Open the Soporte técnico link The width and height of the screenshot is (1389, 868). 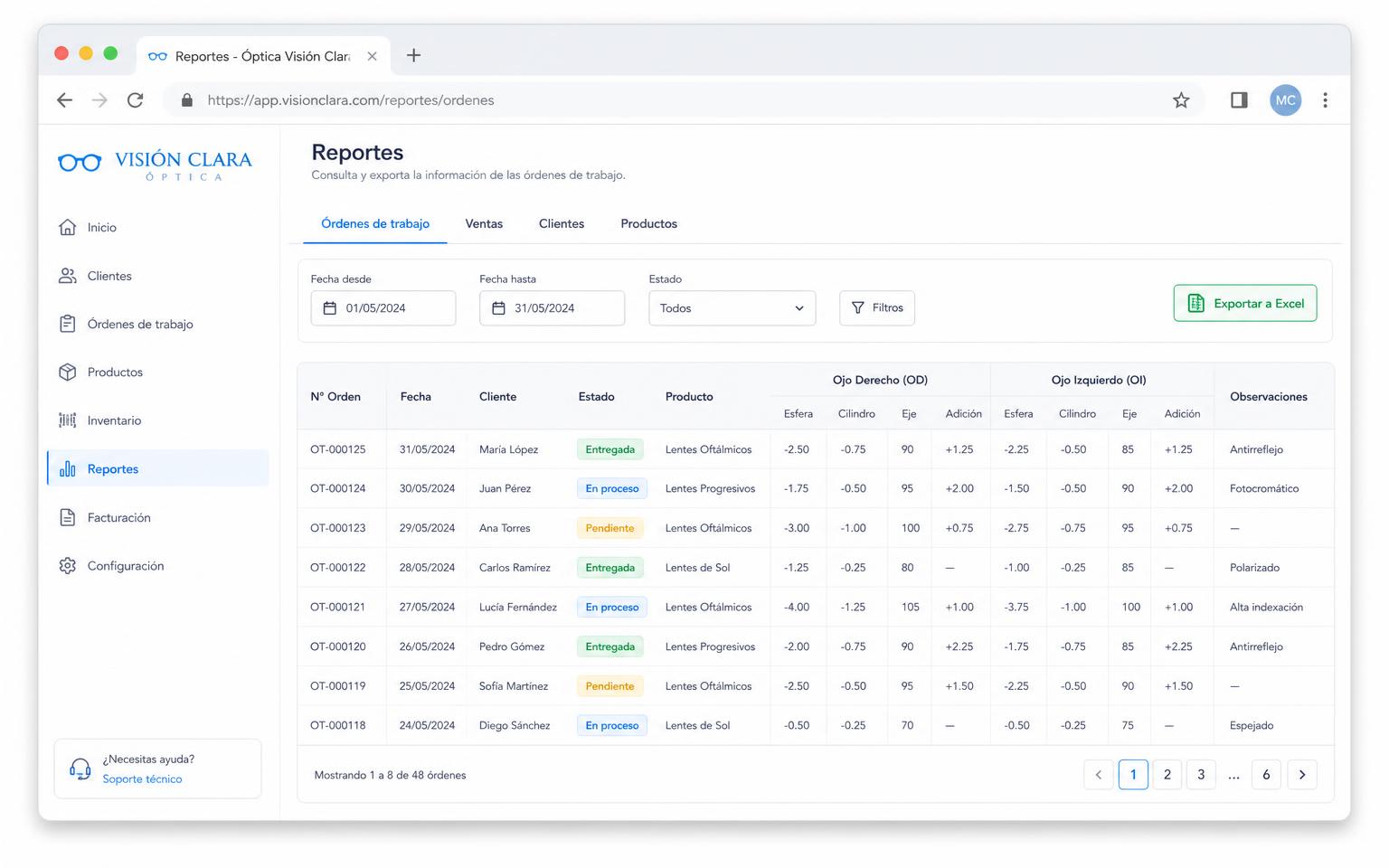[142, 779]
